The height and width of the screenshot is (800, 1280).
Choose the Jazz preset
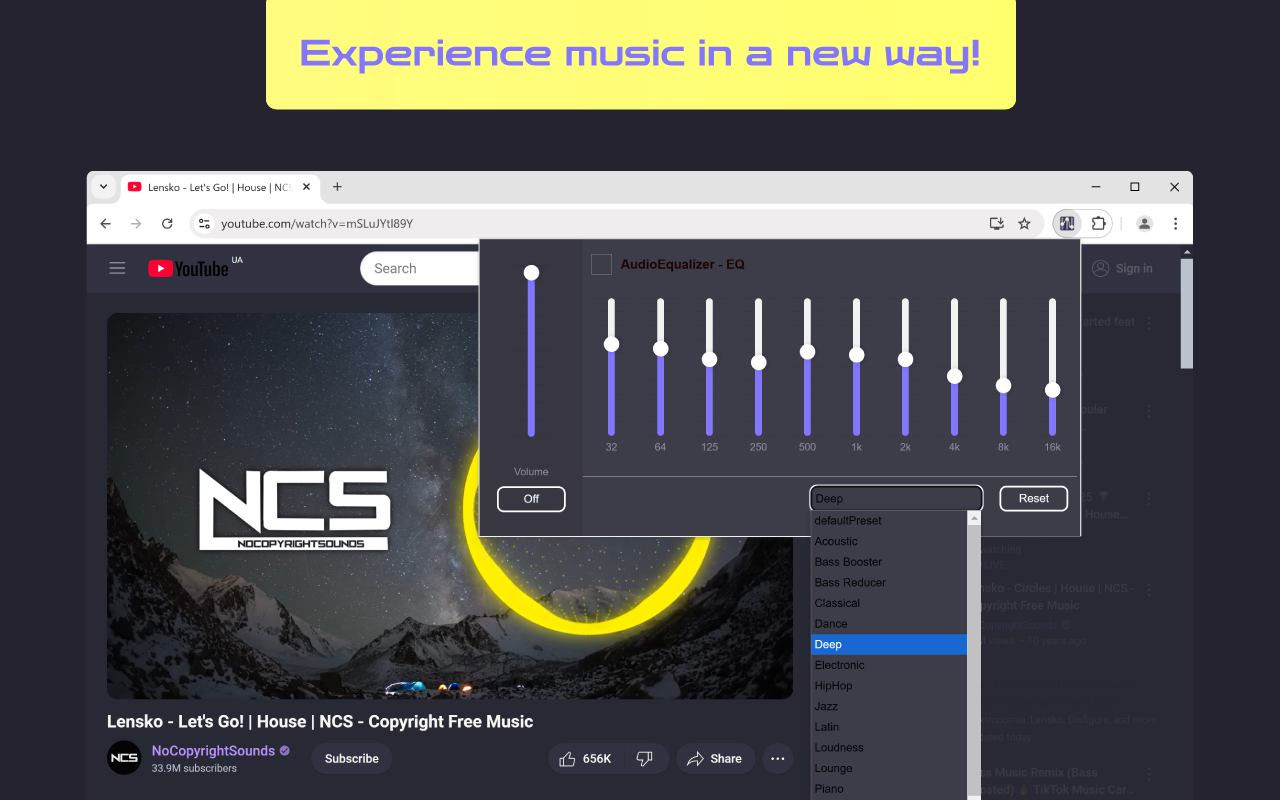(889, 706)
